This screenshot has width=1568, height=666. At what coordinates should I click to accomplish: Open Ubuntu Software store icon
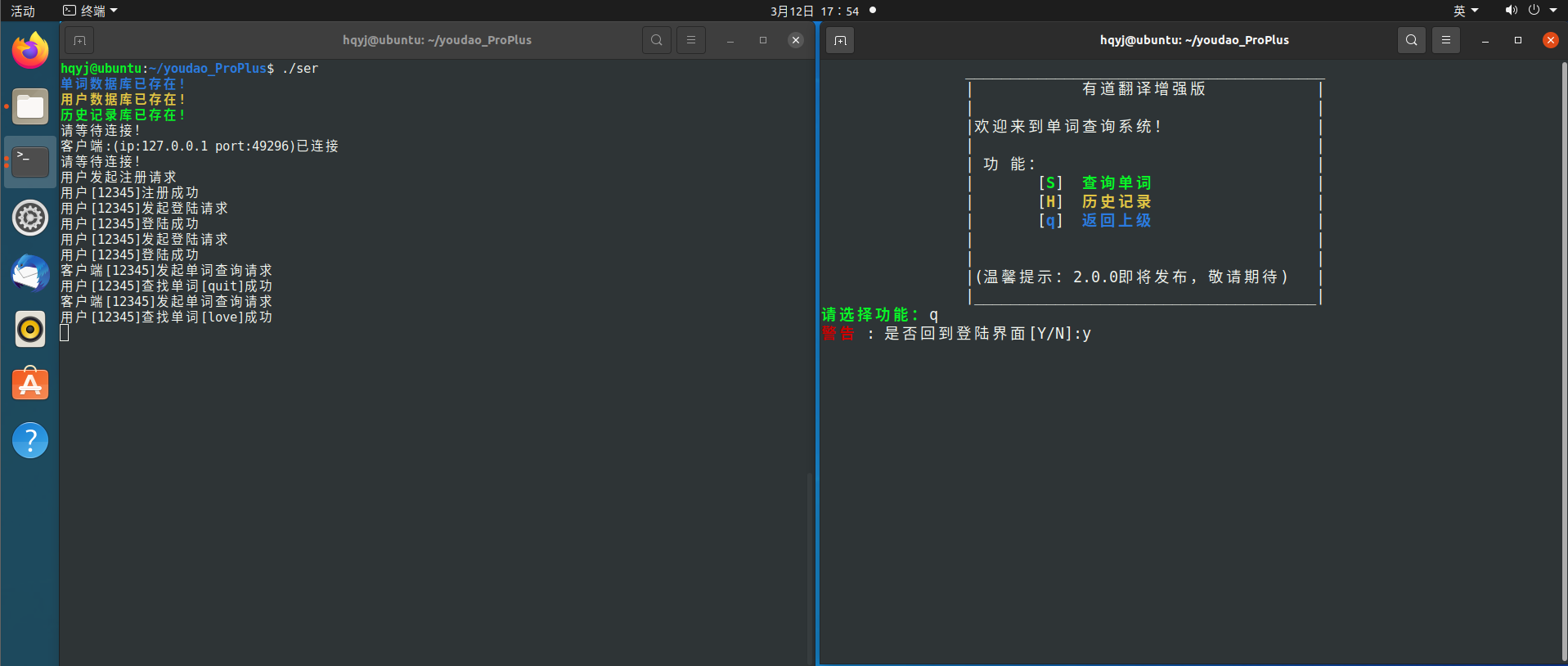pyautogui.click(x=30, y=385)
